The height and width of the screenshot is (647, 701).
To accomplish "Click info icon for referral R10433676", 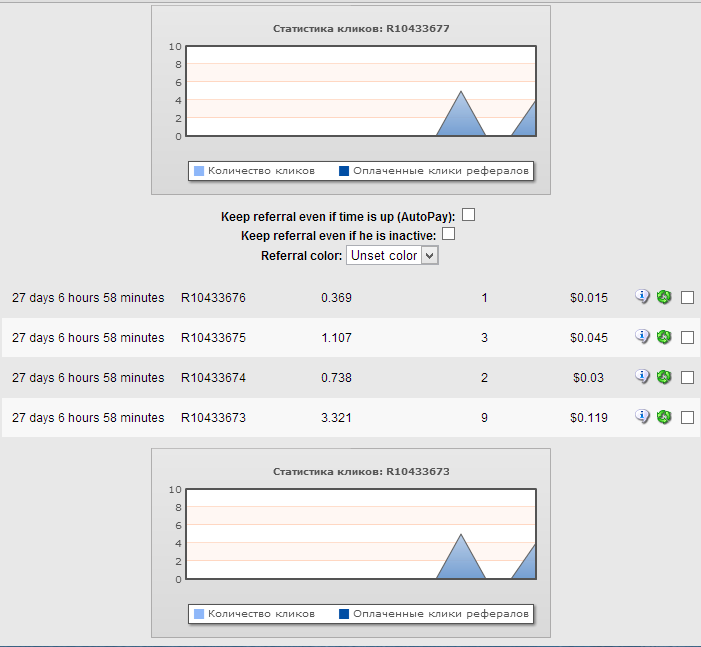I will point(643,297).
